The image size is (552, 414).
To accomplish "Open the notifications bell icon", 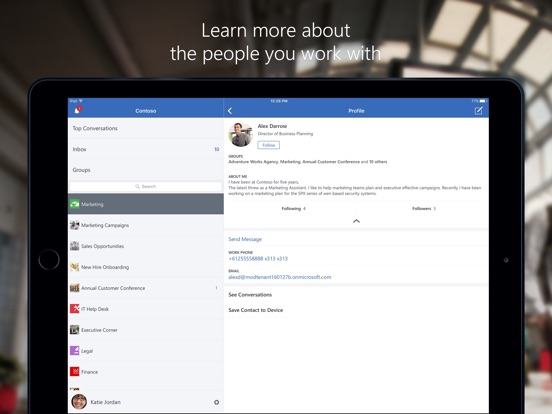I will pyautogui.click(x=77, y=111).
